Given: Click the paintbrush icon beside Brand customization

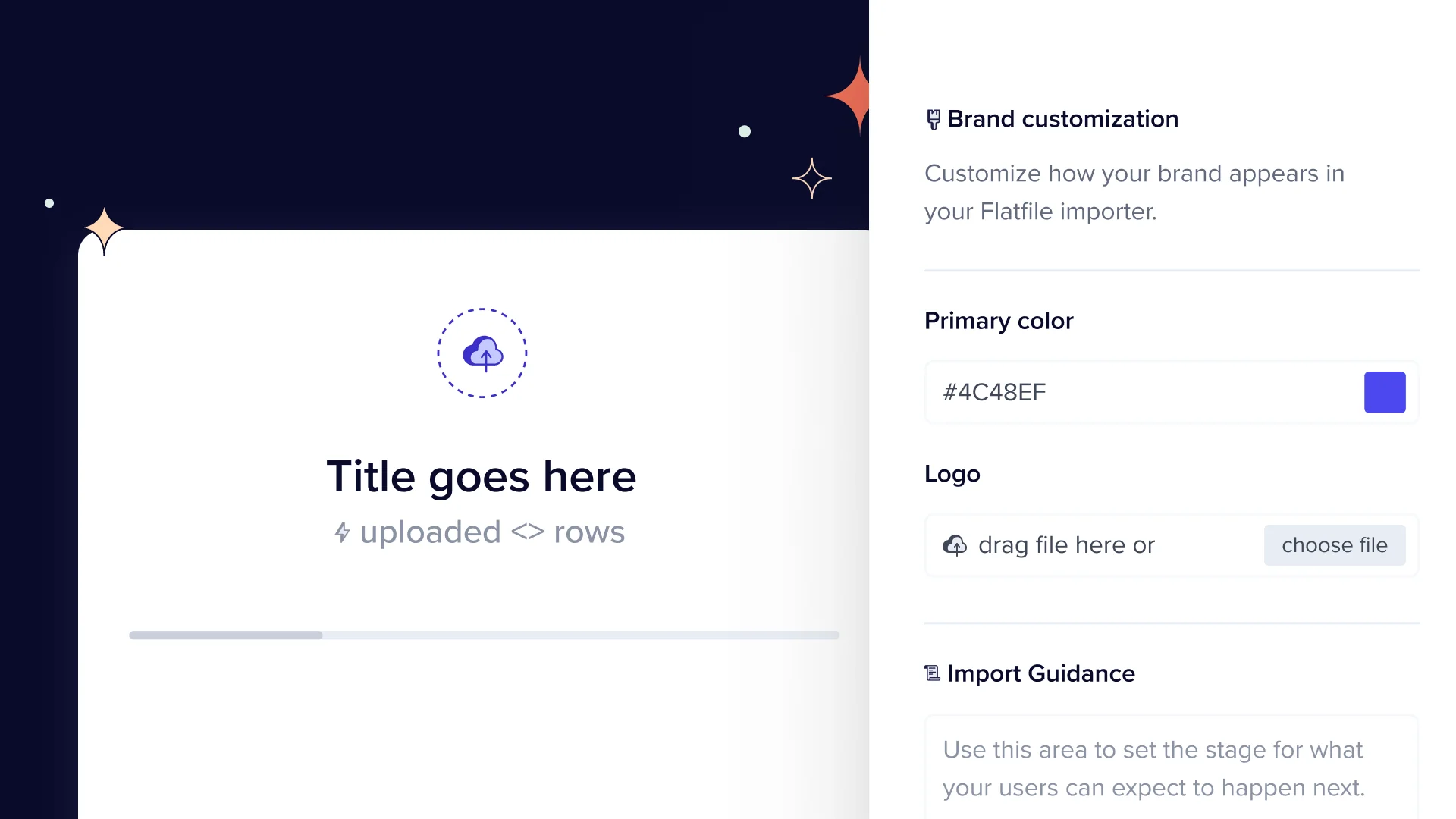Looking at the screenshot, I should [x=934, y=119].
